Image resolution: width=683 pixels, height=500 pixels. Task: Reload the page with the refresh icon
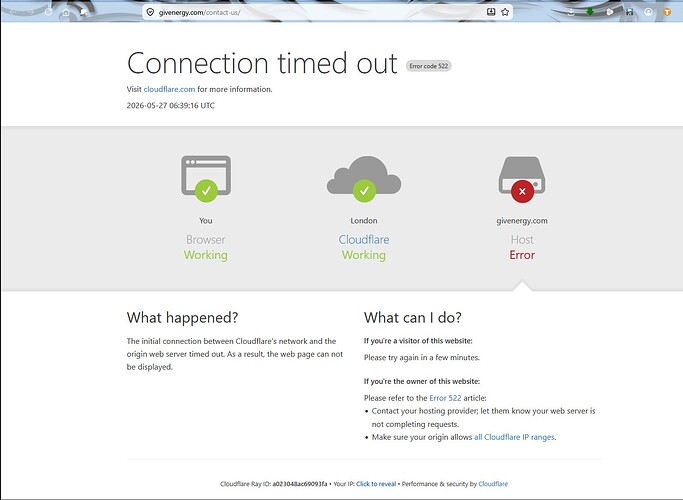point(48,12)
